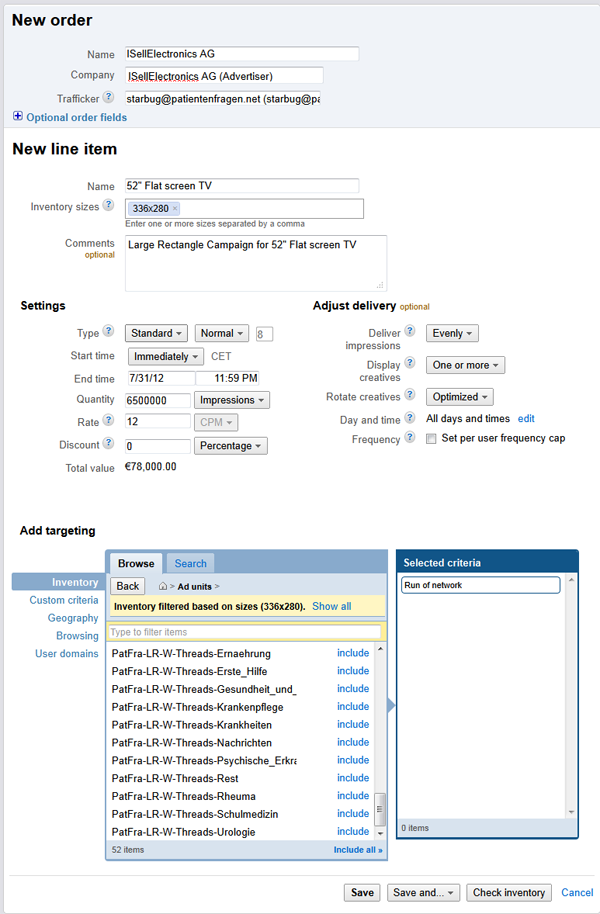The width and height of the screenshot is (600, 914).
Task: Include PatFra-LR-W-Threads-Urologie ad unit
Action: [353, 831]
